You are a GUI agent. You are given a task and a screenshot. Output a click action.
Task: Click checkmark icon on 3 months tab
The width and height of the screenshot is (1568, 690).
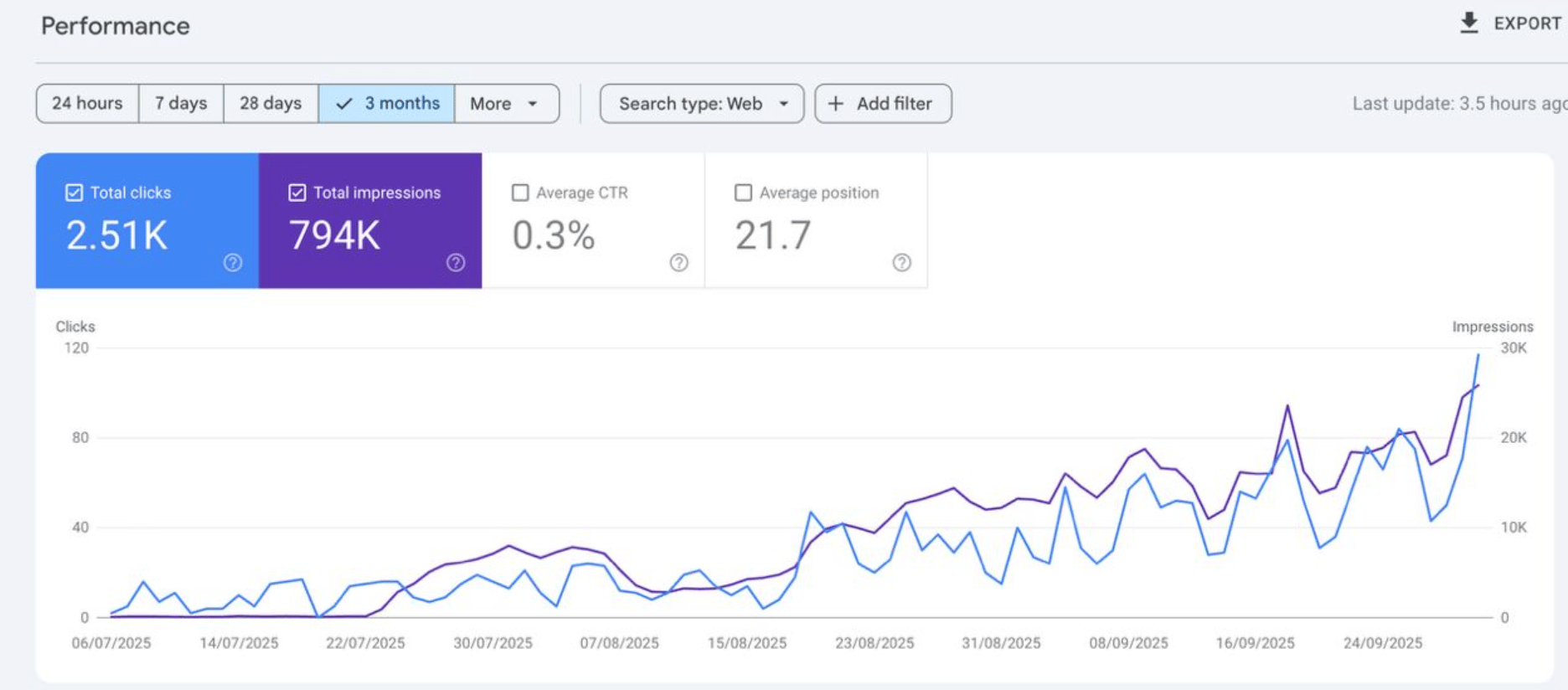(343, 104)
